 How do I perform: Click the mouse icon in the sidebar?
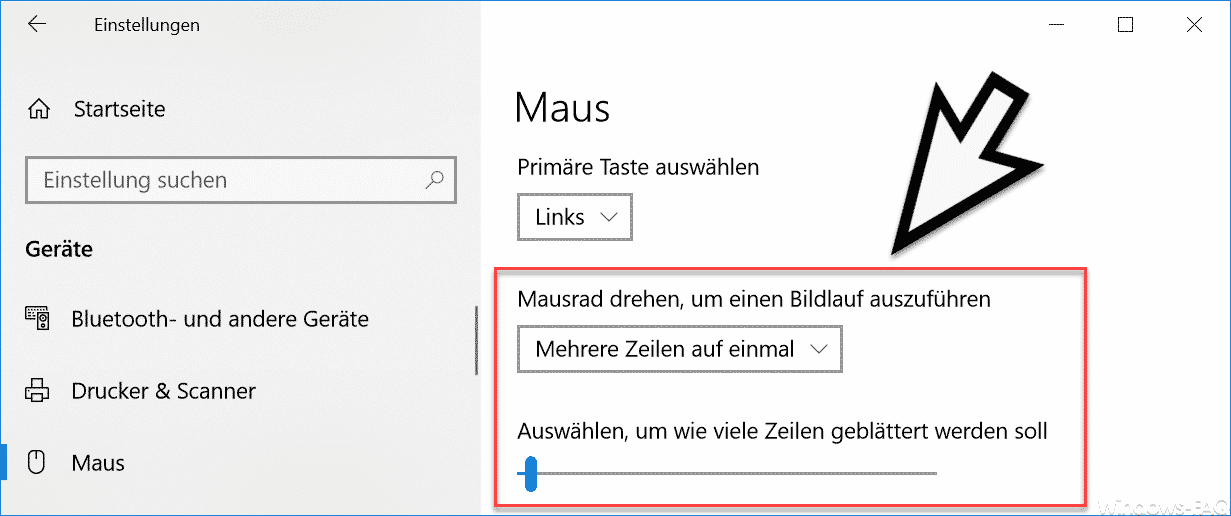[x=37, y=463]
